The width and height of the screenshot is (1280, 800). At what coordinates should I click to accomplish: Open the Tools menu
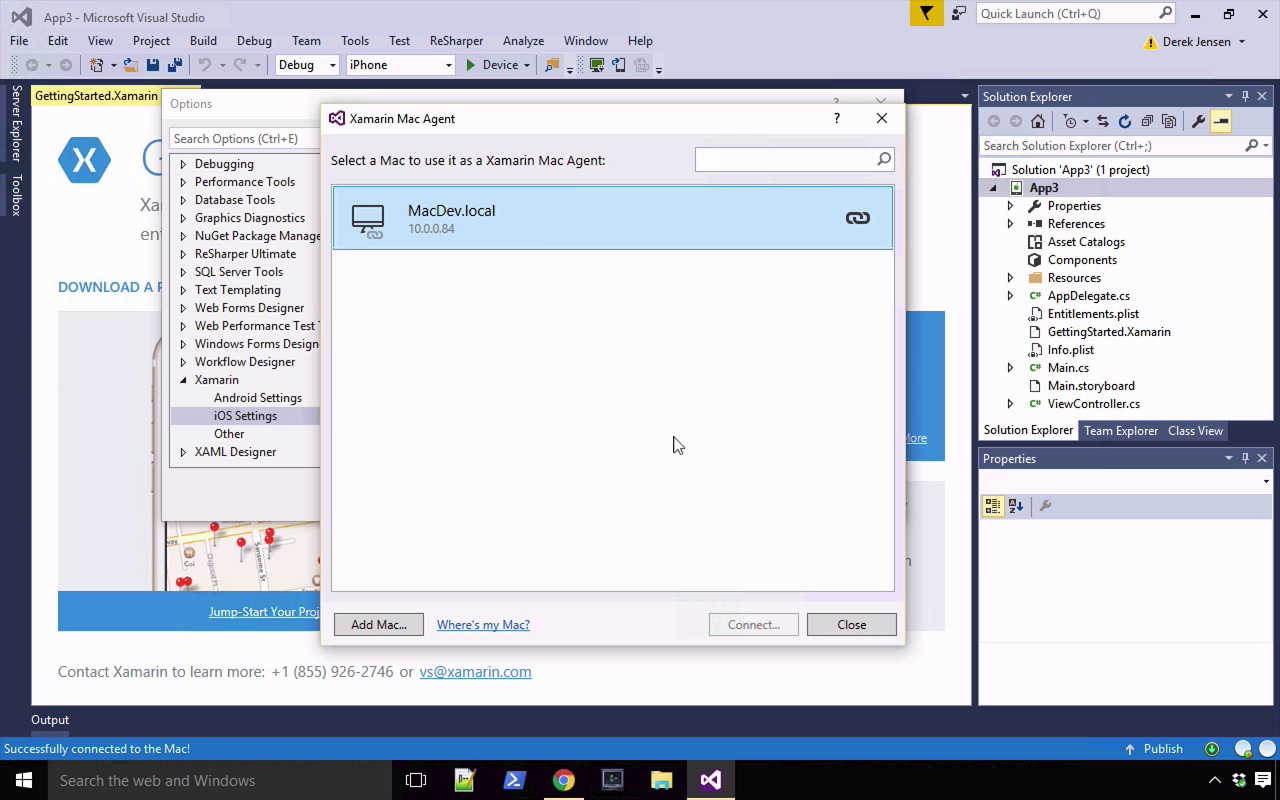pyautogui.click(x=355, y=41)
